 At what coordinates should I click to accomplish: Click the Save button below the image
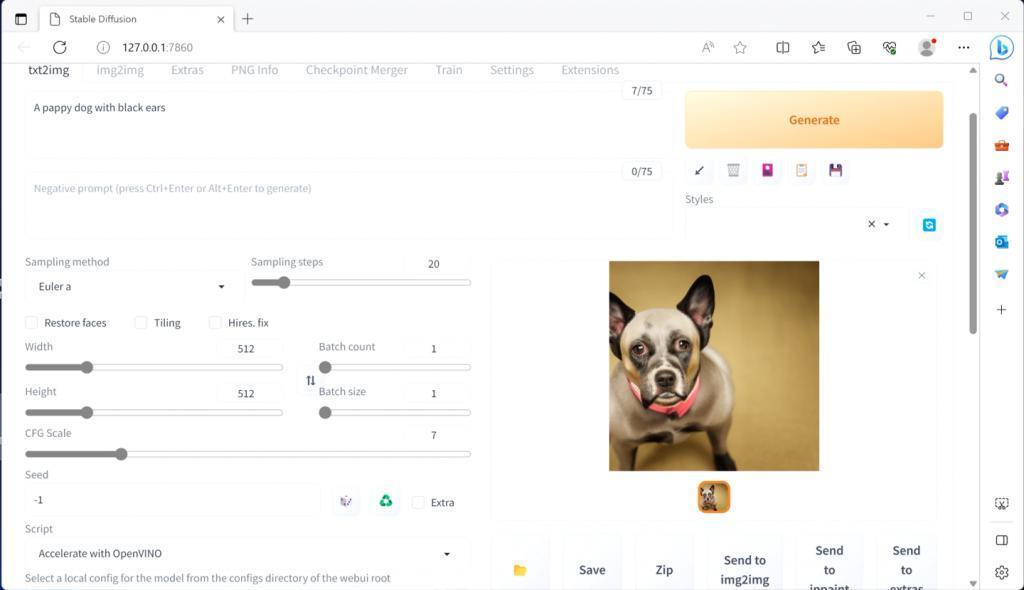tap(592, 570)
